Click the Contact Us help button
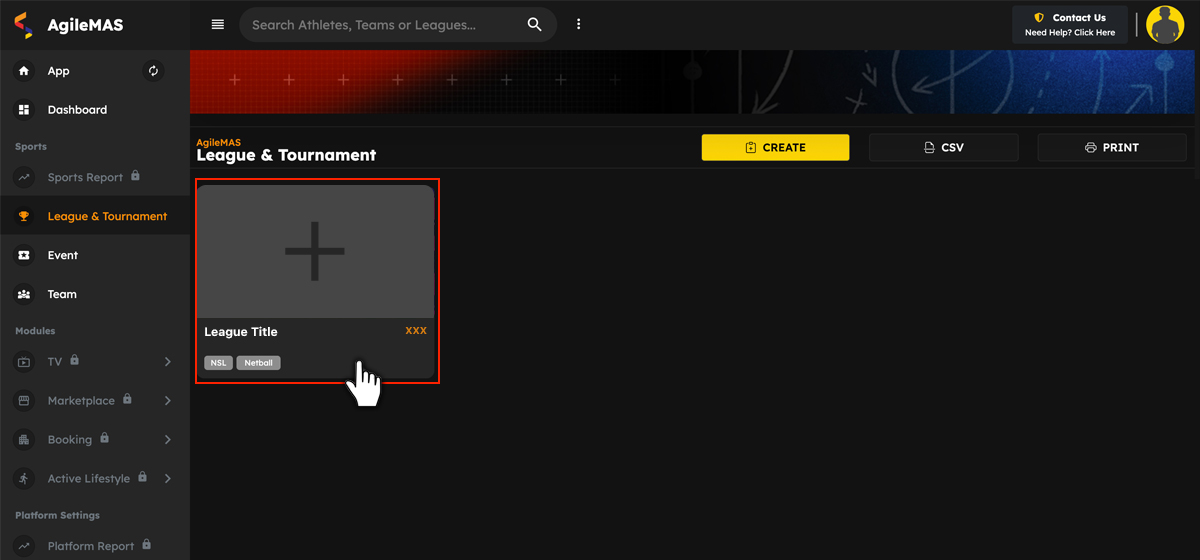1200x560 pixels. (x=1069, y=25)
